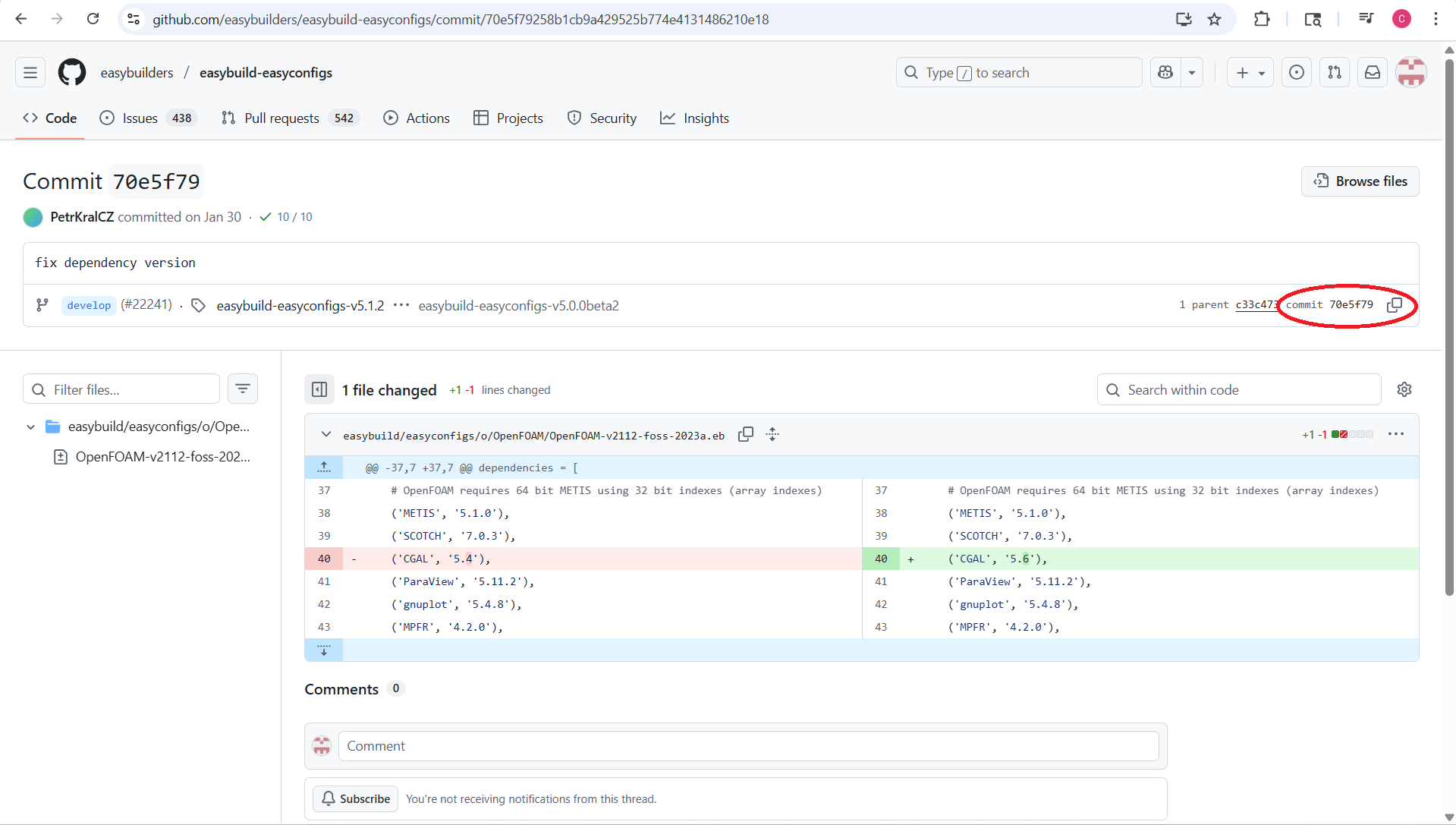The image size is (1456, 825).
Task: Collapse the easybuild/easyconfigs/o folder
Action: pyautogui.click(x=30, y=427)
